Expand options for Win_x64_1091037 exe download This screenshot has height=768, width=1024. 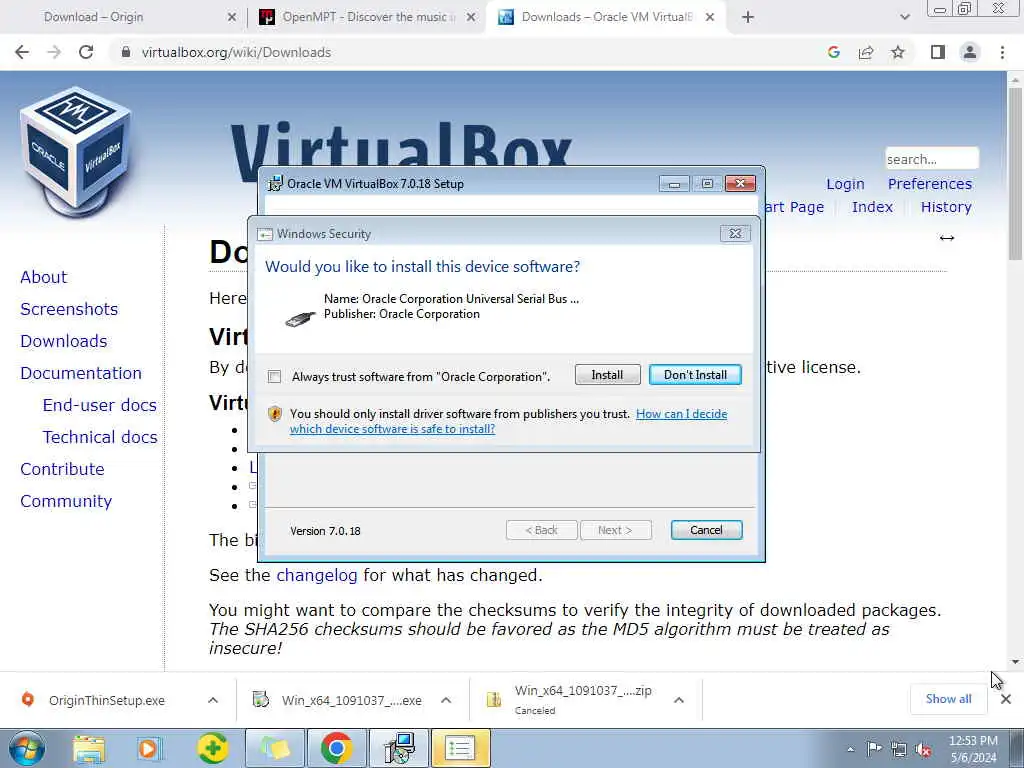click(x=446, y=700)
